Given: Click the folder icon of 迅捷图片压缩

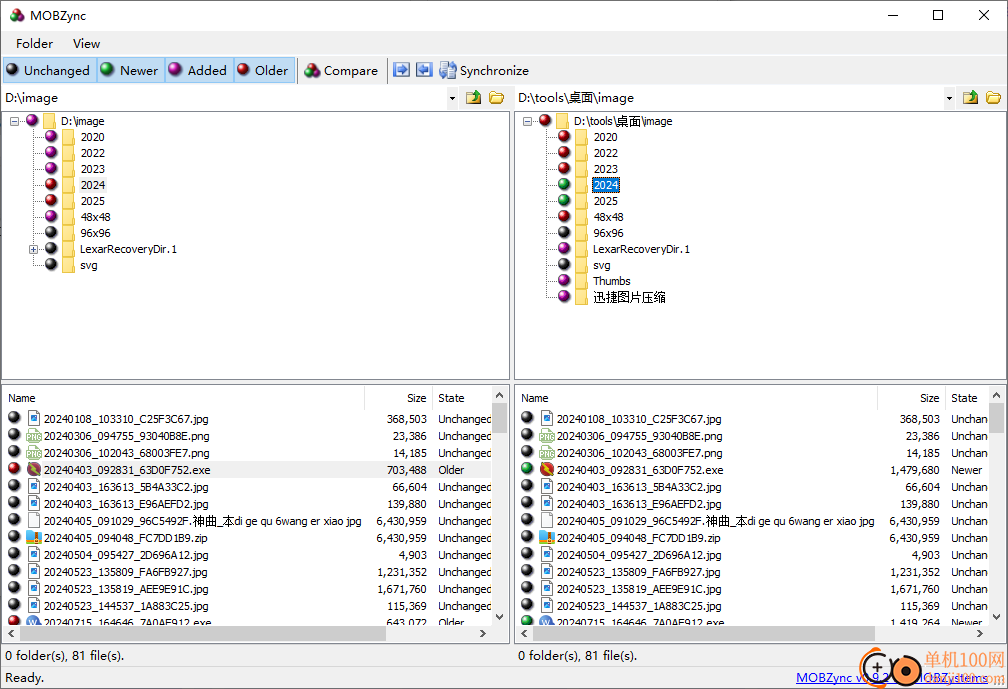Looking at the screenshot, I should coord(582,297).
